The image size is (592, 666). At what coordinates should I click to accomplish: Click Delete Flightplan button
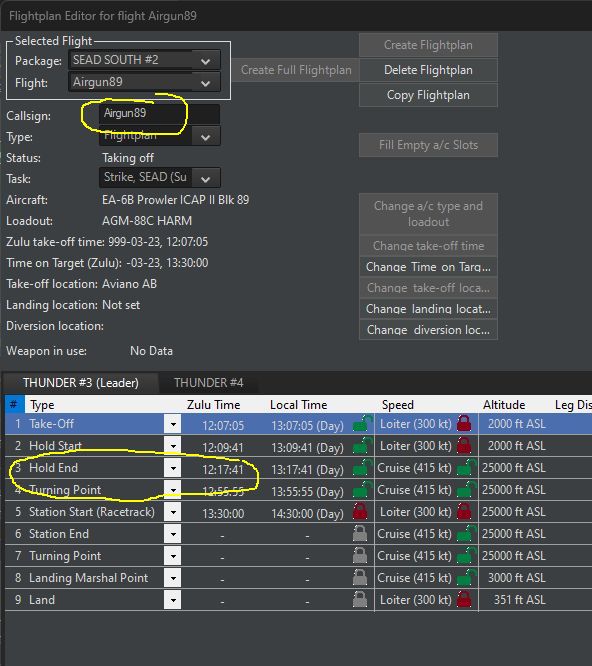(428, 70)
